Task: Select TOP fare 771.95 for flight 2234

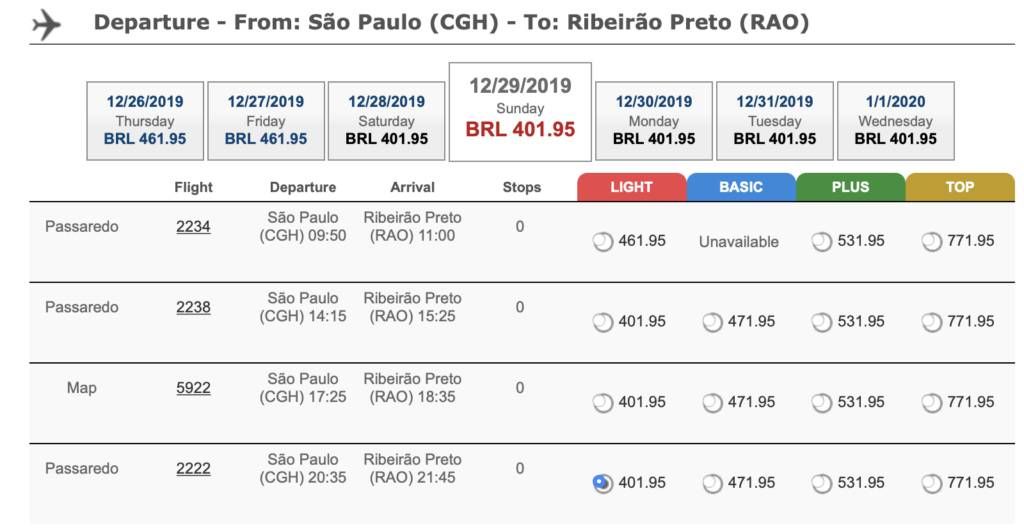Action: tap(931, 242)
